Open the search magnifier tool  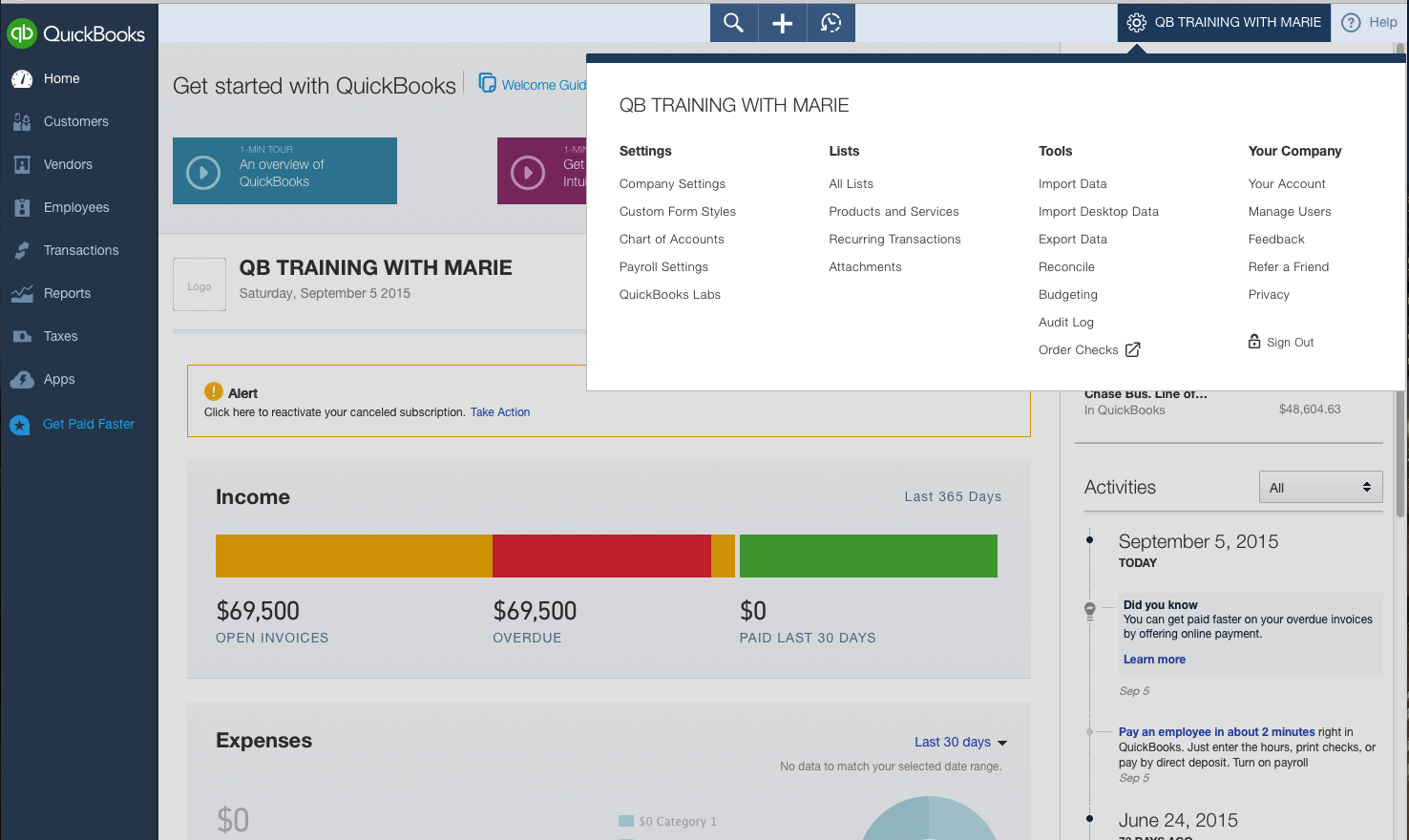coord(733,23)
